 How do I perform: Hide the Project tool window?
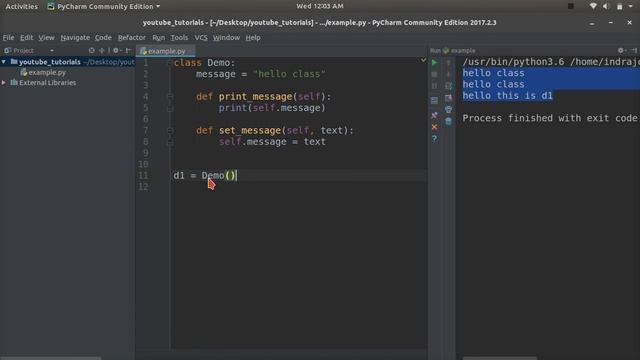tap(128, 51)
